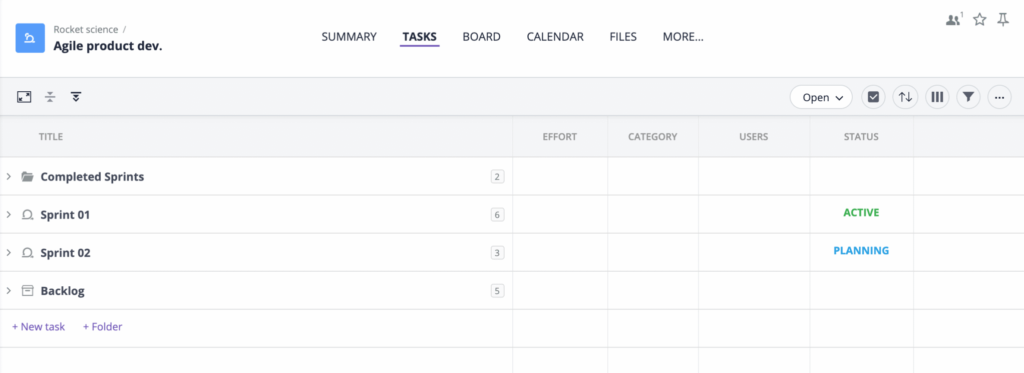
Task: Click the Backlog archive box icon
Action: pyautogui.click(x=27, y=291)
